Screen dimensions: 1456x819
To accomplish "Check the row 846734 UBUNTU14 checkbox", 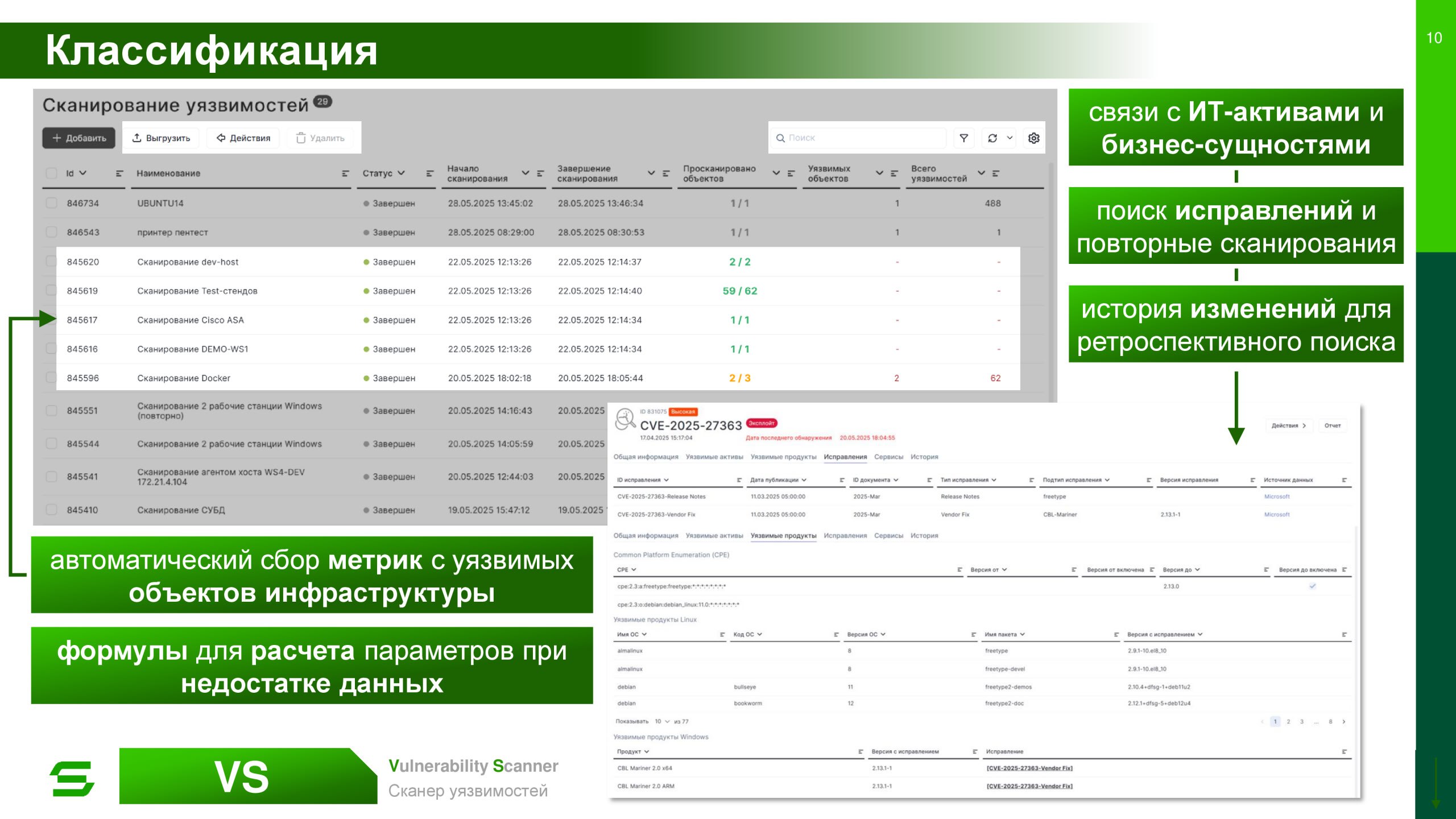I will (x=52, y=203).
